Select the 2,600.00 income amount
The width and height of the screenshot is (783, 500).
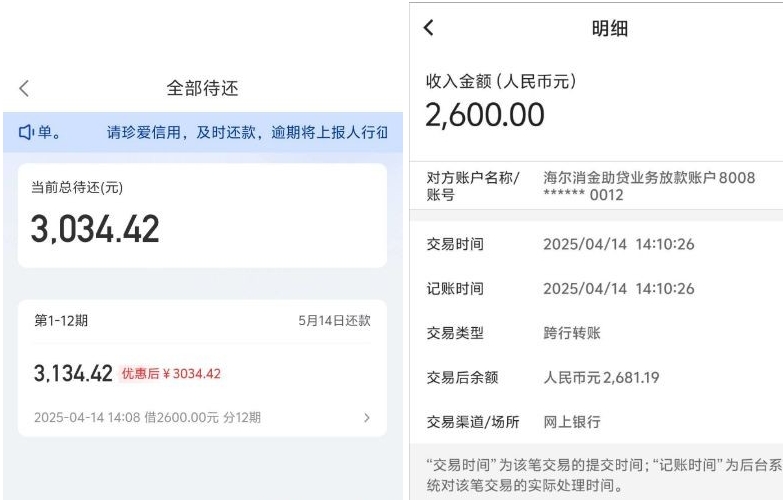coord(485,115)
